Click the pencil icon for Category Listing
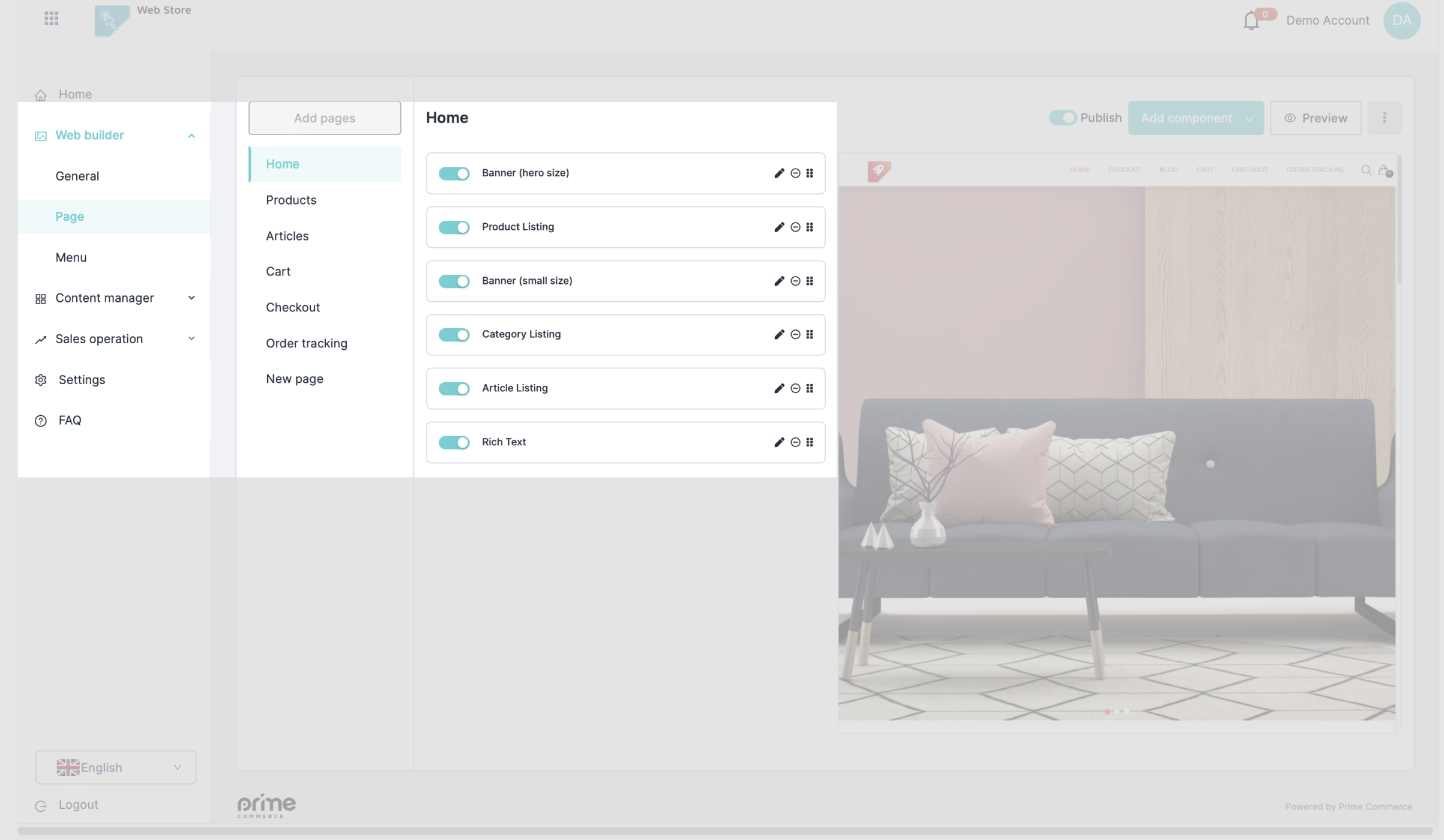Screen dimensions: 1444x840 (x=779, y=335)
